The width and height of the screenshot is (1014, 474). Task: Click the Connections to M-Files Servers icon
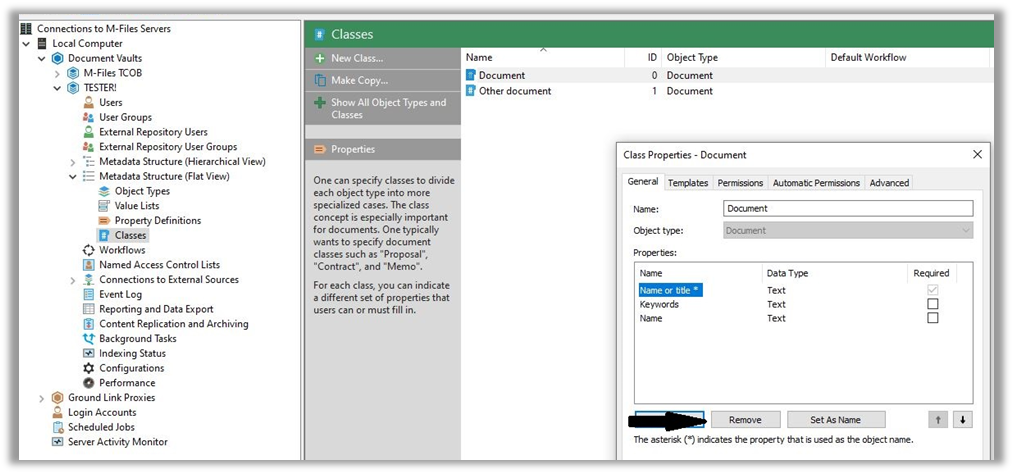pos(26,28)
